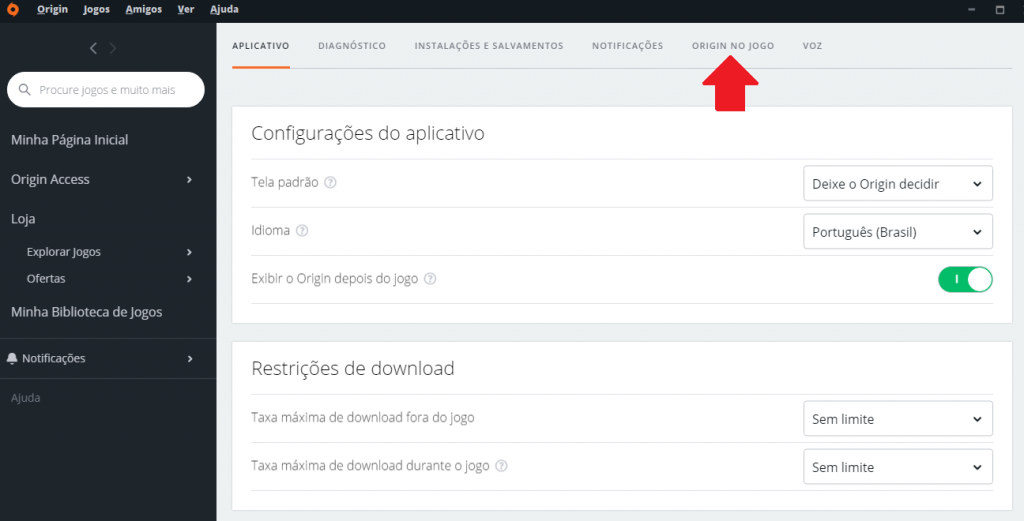Open the Origin menu
This screenshot has height=521, width=1024.
pos(52,9)
